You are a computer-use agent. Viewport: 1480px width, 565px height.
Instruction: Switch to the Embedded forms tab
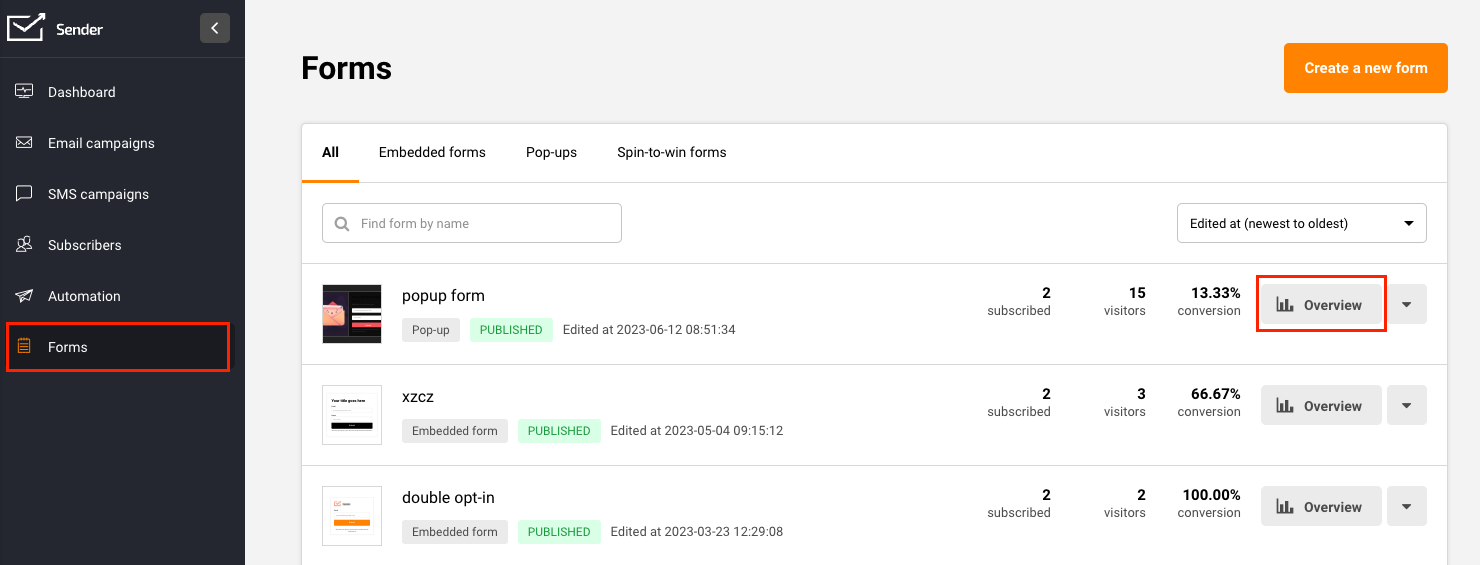coord(432,153)
